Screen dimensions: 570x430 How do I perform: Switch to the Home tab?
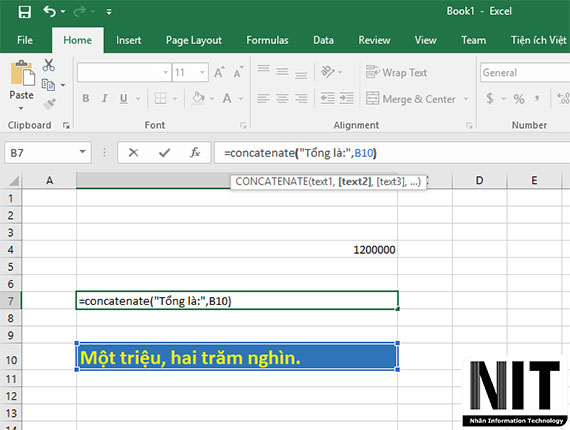pyautogui.click(x=77, y=40)
